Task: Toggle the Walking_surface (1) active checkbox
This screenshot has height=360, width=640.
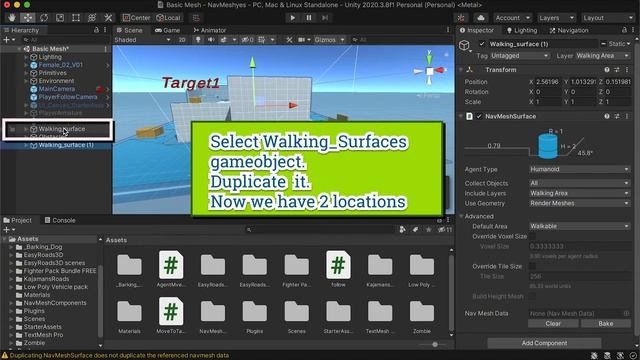Action: pyautogui.click(x=482, y=44)
